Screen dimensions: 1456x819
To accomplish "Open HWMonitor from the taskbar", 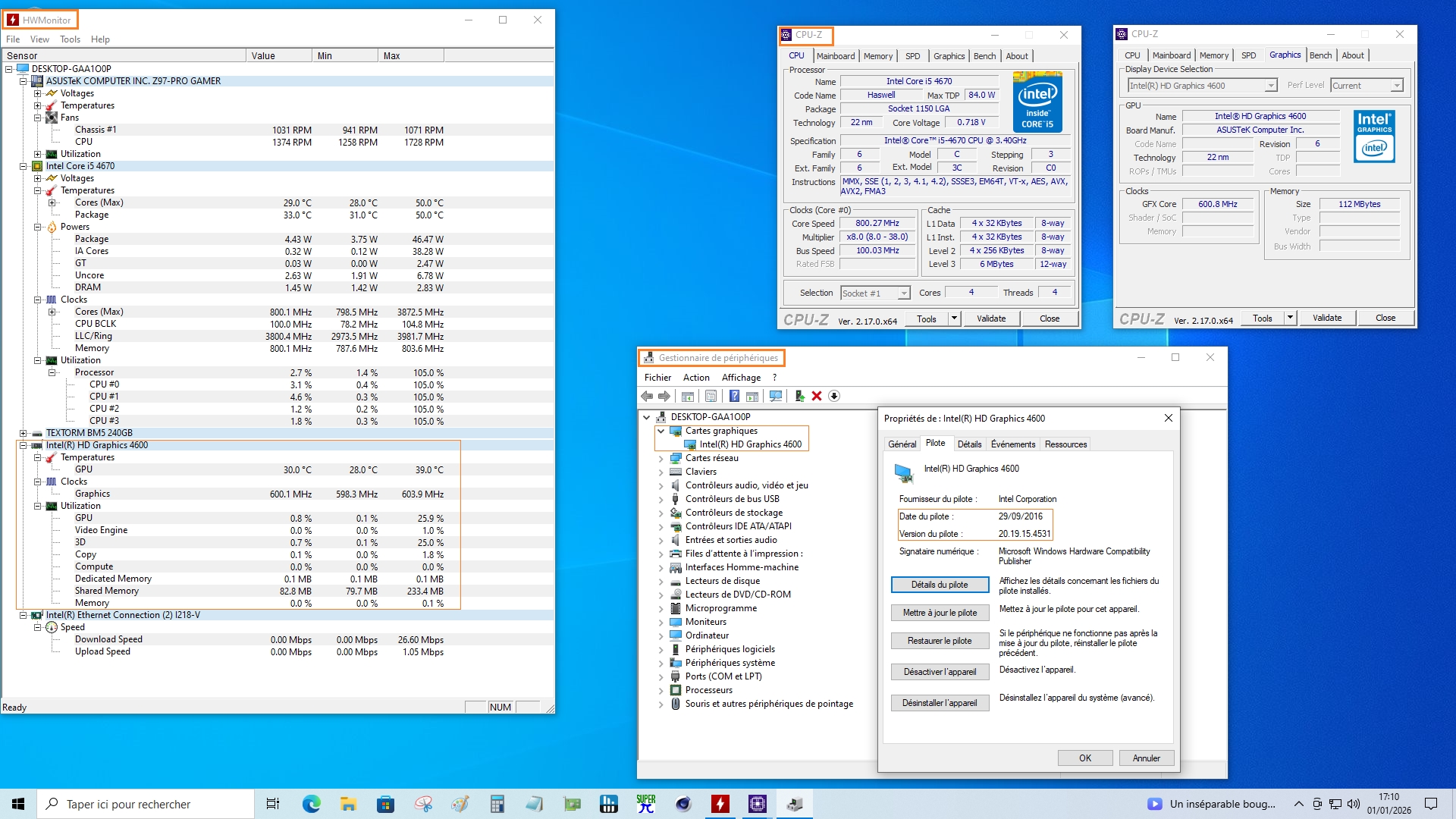I will [720, 804].
